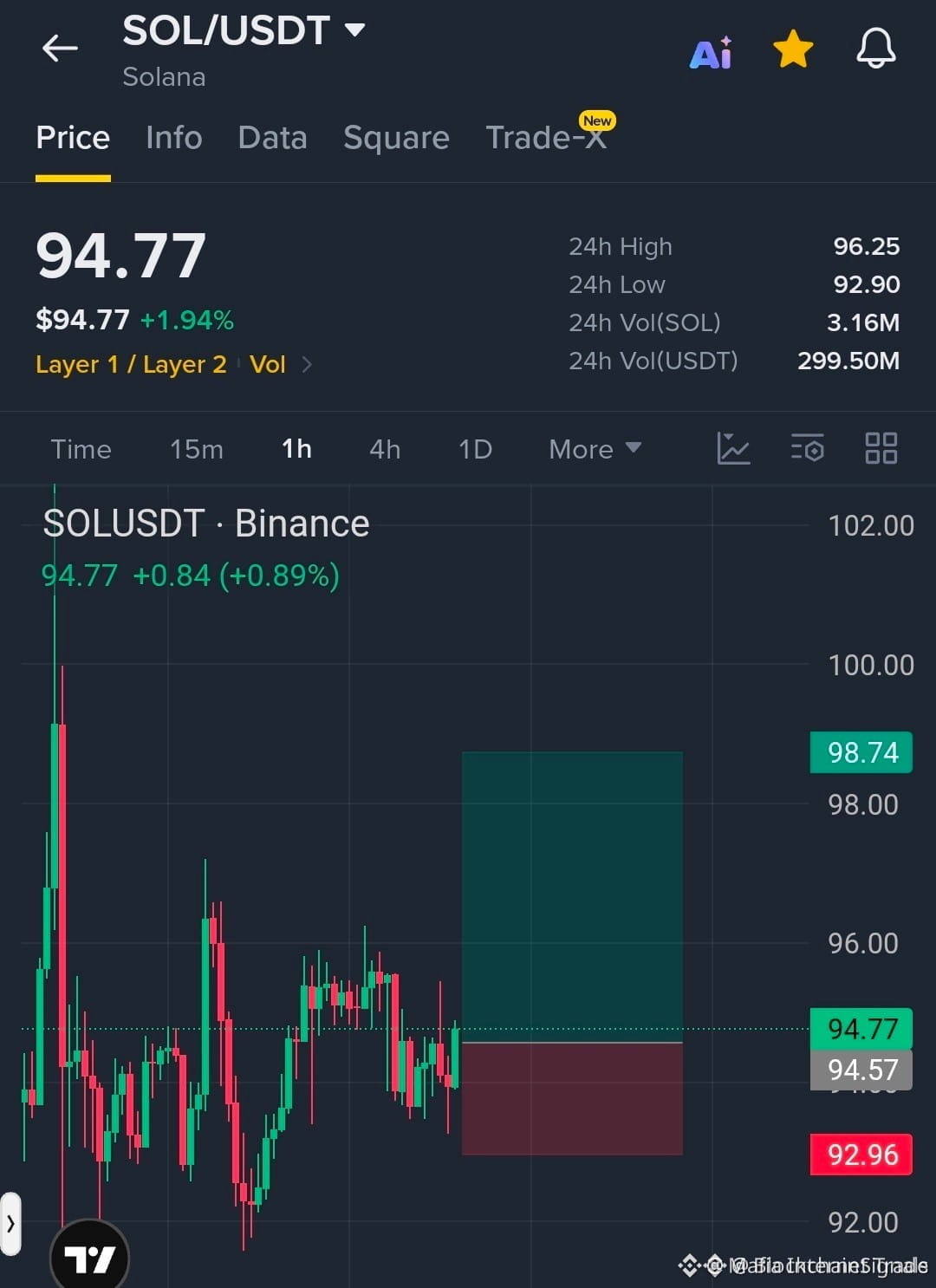This screenshot has height=1288, width=936.
Task: Click the green take-profit zone
Action: pos(572,897)
